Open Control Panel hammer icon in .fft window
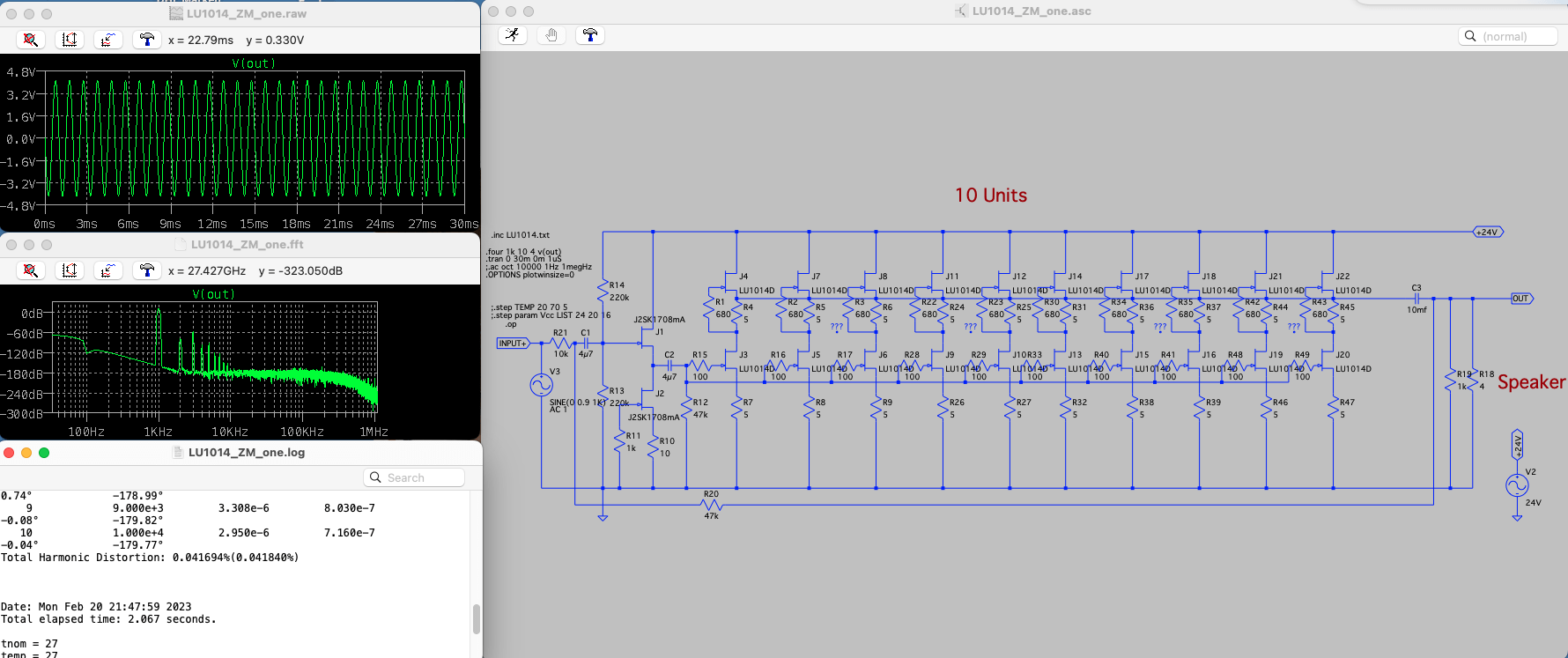Image resolution: width=1568 pixels, height=658 pixels. tap(146, 270)
